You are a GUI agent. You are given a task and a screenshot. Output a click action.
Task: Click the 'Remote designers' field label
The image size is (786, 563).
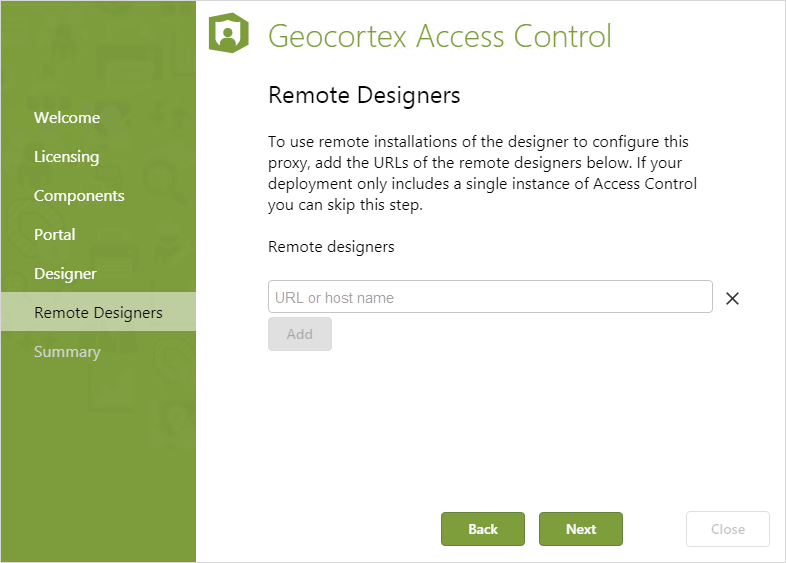tap(331, 247)
